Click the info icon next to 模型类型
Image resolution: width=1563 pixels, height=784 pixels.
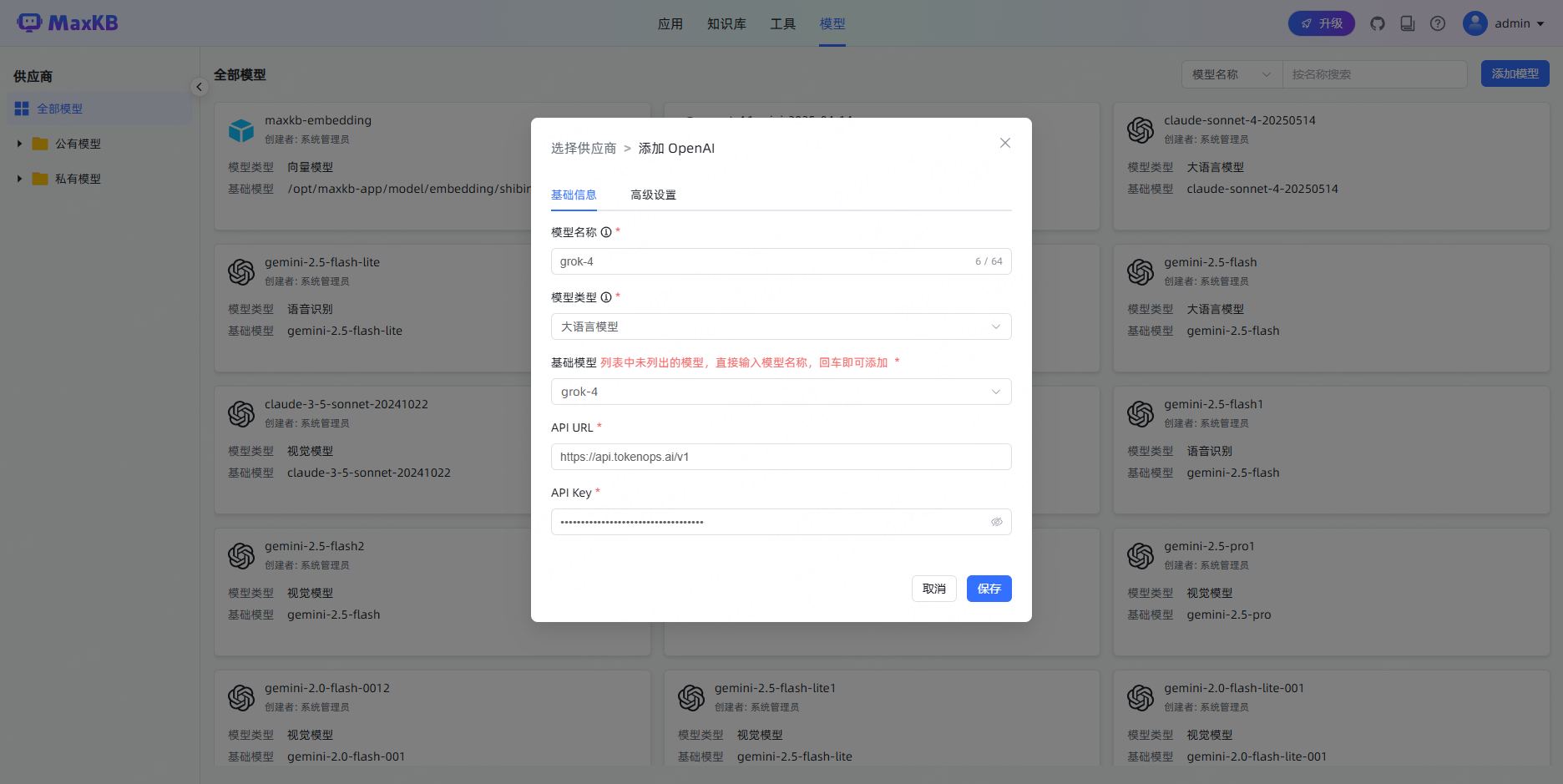(x=606, y=297)
